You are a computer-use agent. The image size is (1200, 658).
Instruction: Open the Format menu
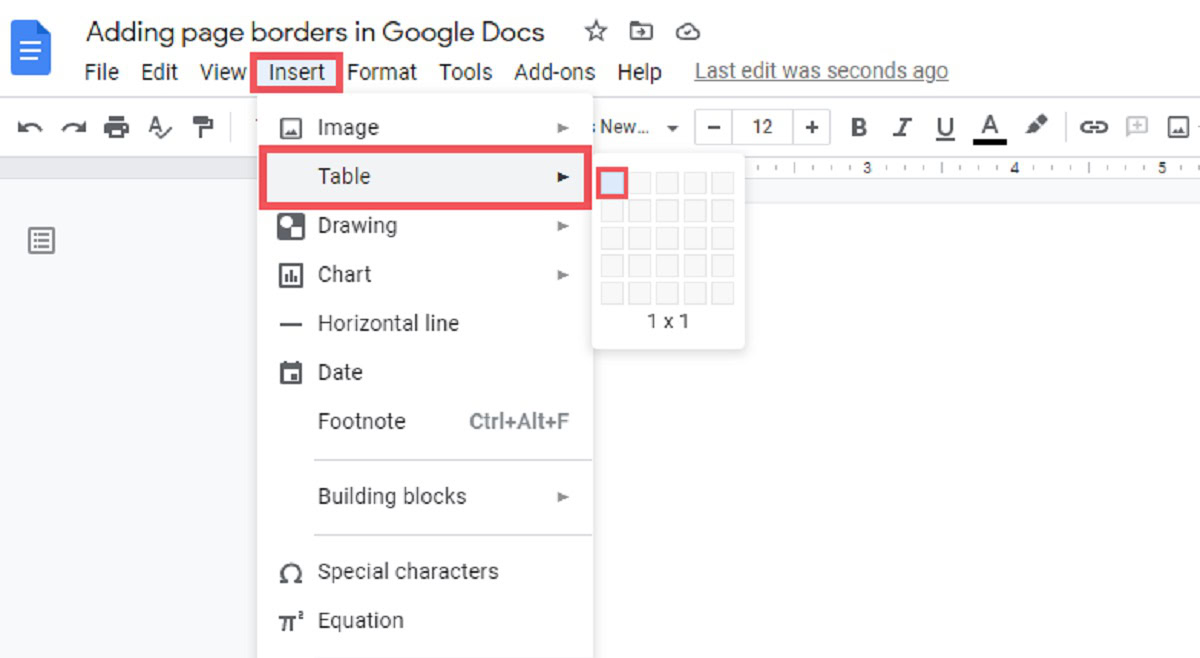click(383, 71)
